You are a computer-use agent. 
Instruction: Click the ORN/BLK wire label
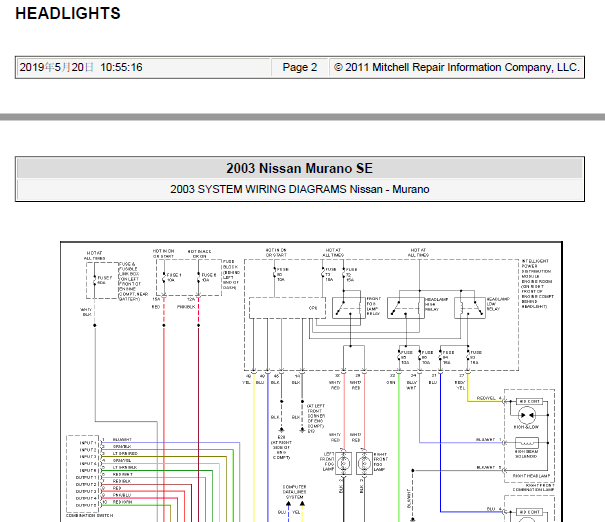(122, 447)
